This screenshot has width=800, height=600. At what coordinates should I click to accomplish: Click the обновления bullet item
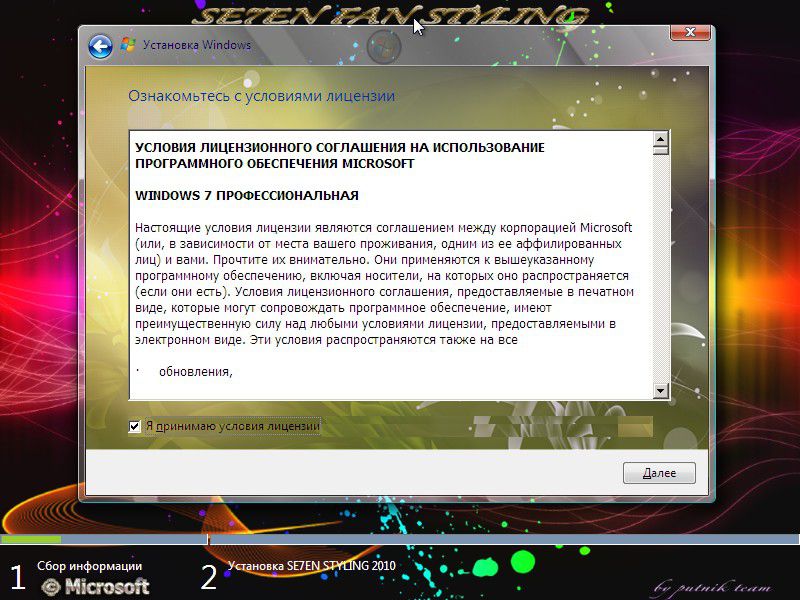[x=195, y=372]
